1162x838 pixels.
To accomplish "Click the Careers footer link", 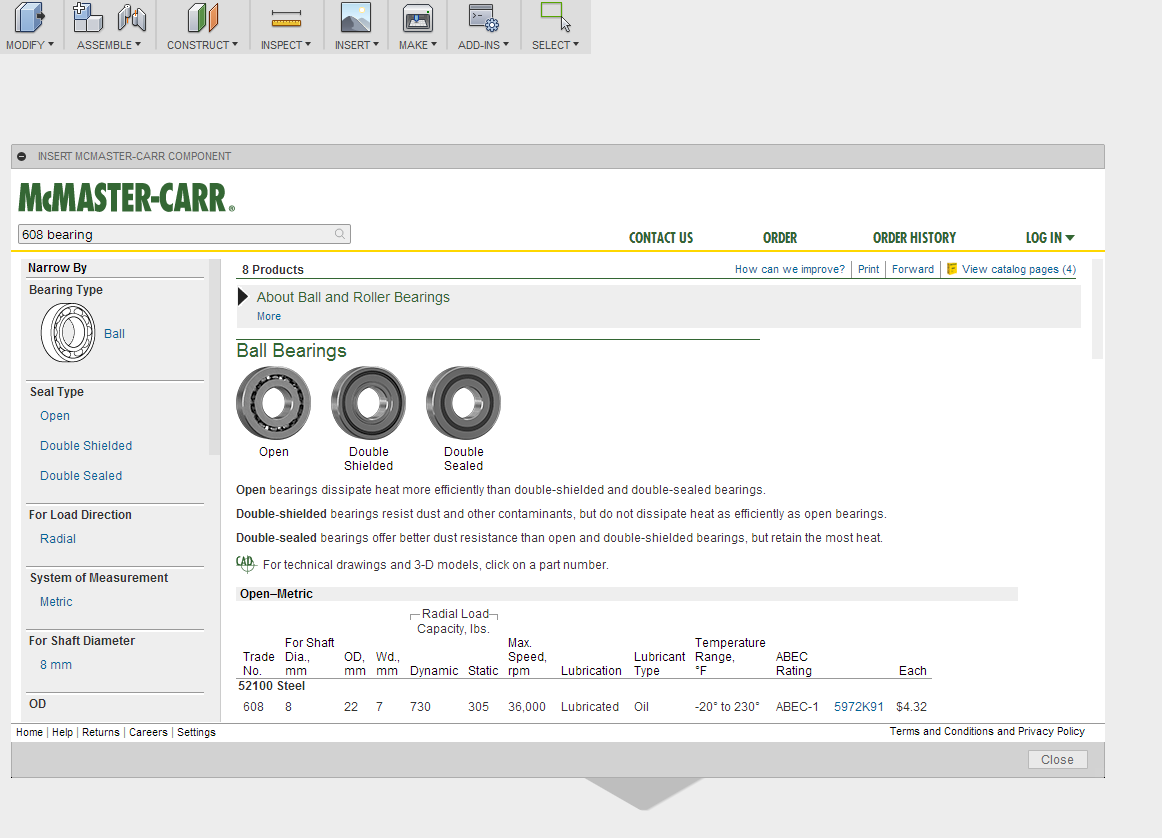I will [148, 732].
